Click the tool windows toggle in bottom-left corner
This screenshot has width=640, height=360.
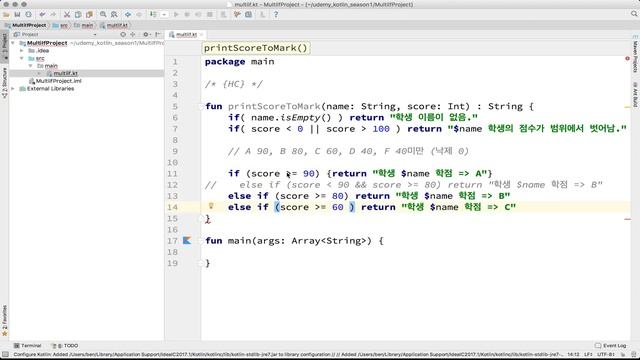click(5, 354)
